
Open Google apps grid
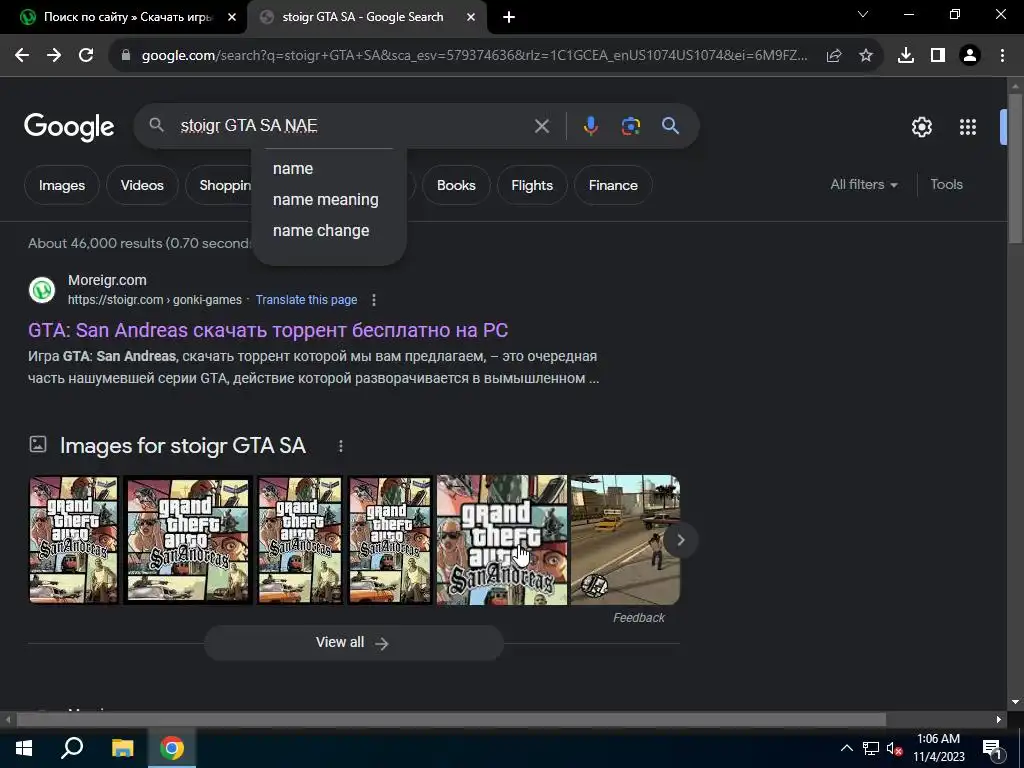(968, 127)
